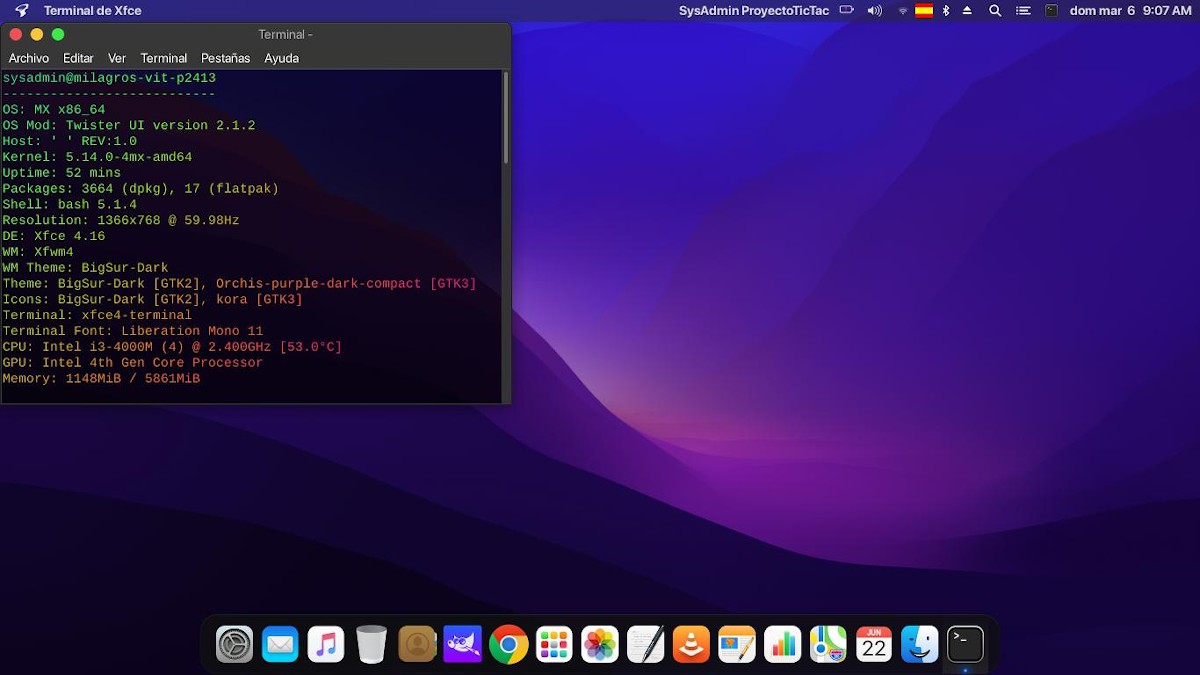
Task: Open the Music app in the dock
Action: [x=326, y=644]
